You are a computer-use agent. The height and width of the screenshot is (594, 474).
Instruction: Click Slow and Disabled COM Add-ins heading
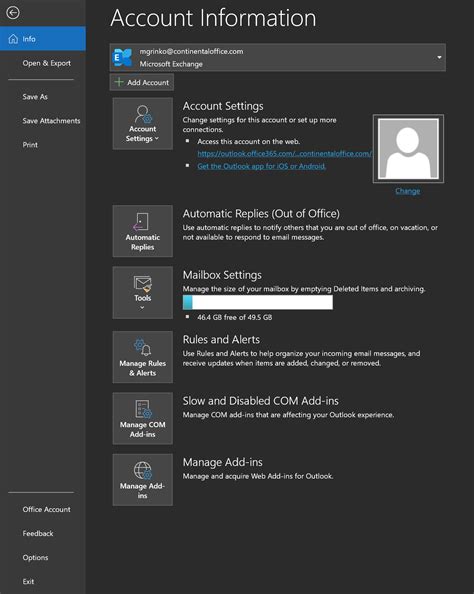pos(261,400)
